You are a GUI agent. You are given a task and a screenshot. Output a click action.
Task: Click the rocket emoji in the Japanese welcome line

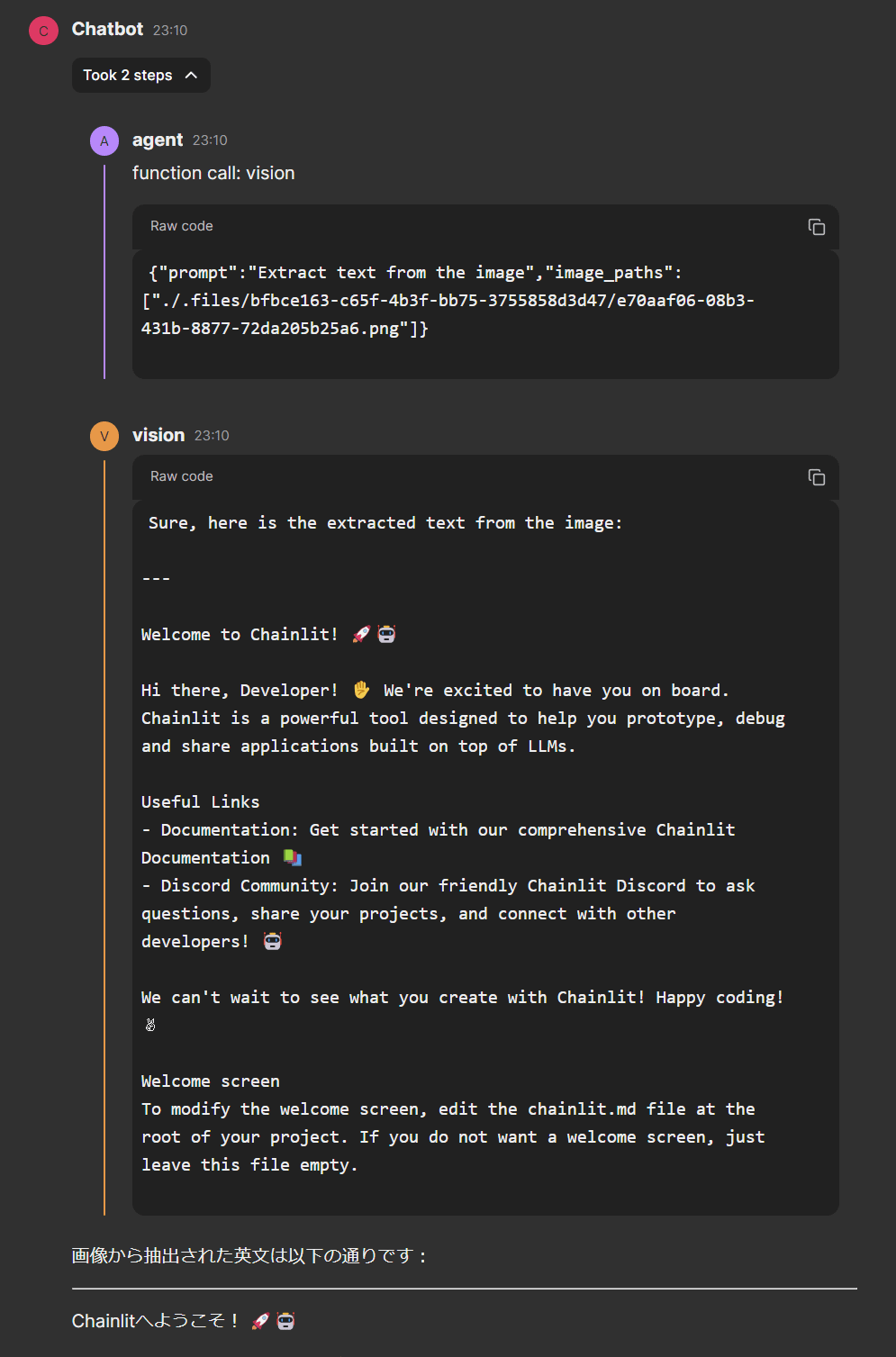[x=260, y=1321]
